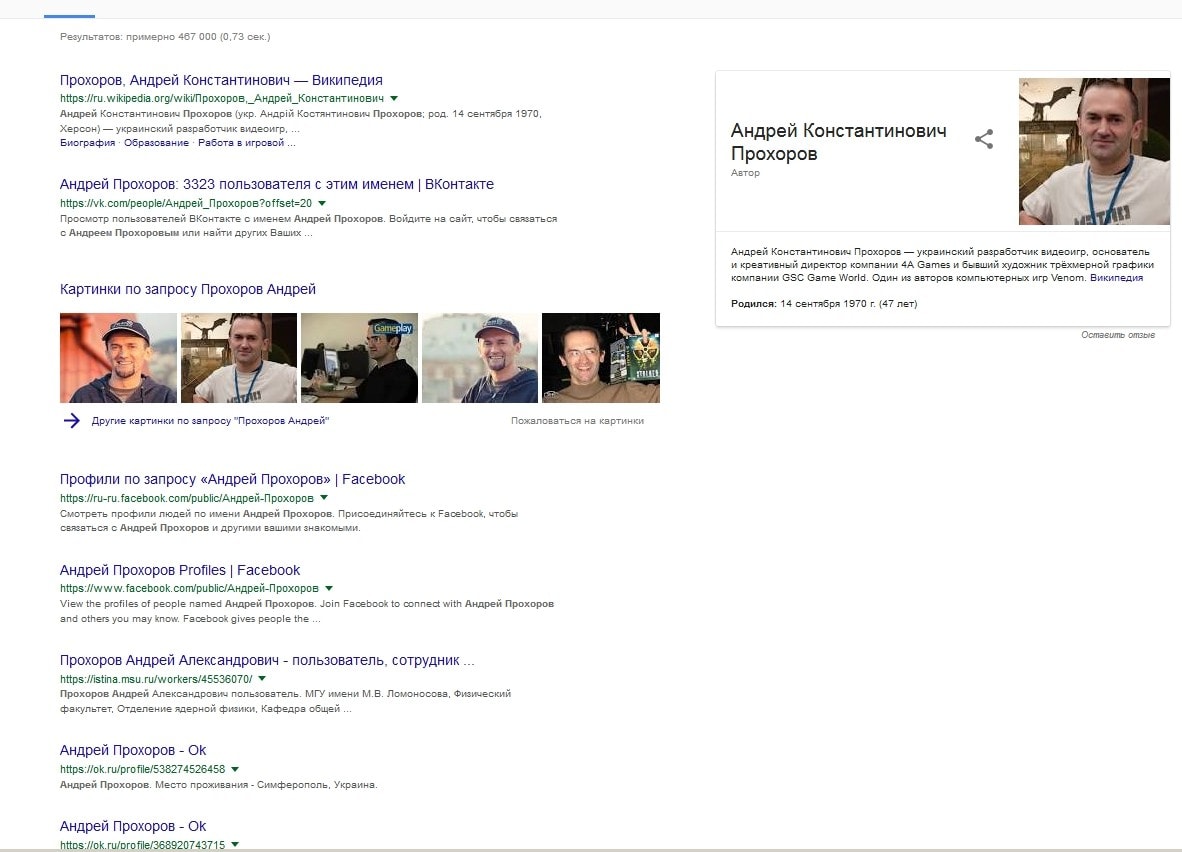Click the results count text примерно 467 000
The height and width of the screenshot is (852, 1182).
[165, 36]
